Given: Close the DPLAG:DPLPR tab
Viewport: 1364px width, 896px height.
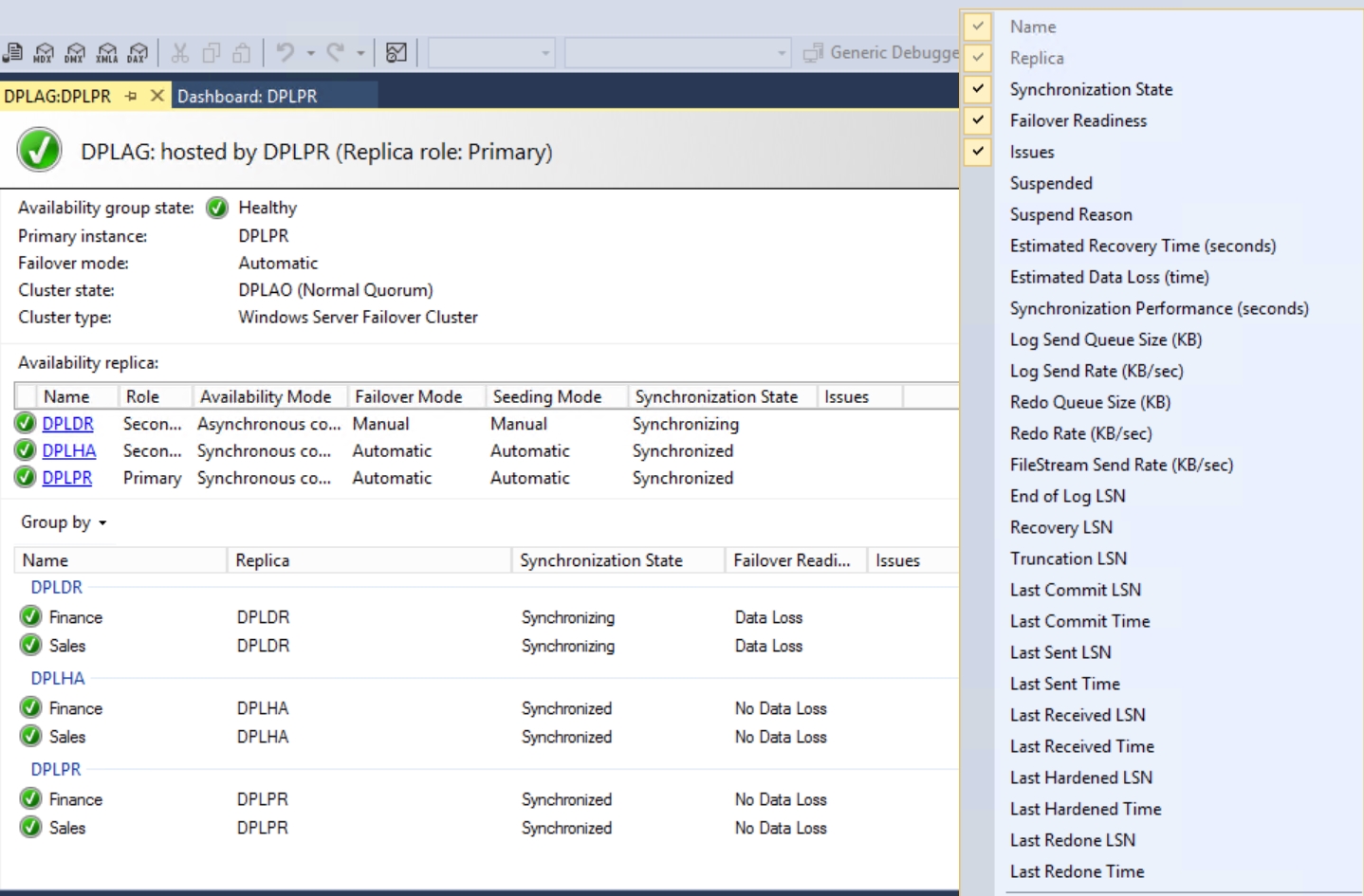Looking at the screenshot, I should click(157, 96).
